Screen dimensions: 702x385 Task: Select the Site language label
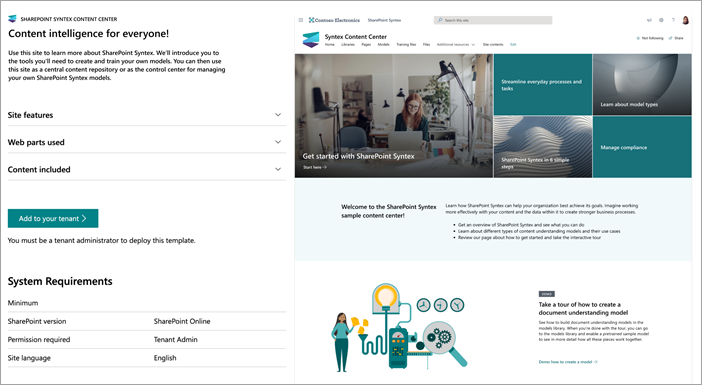pos(29,358)
